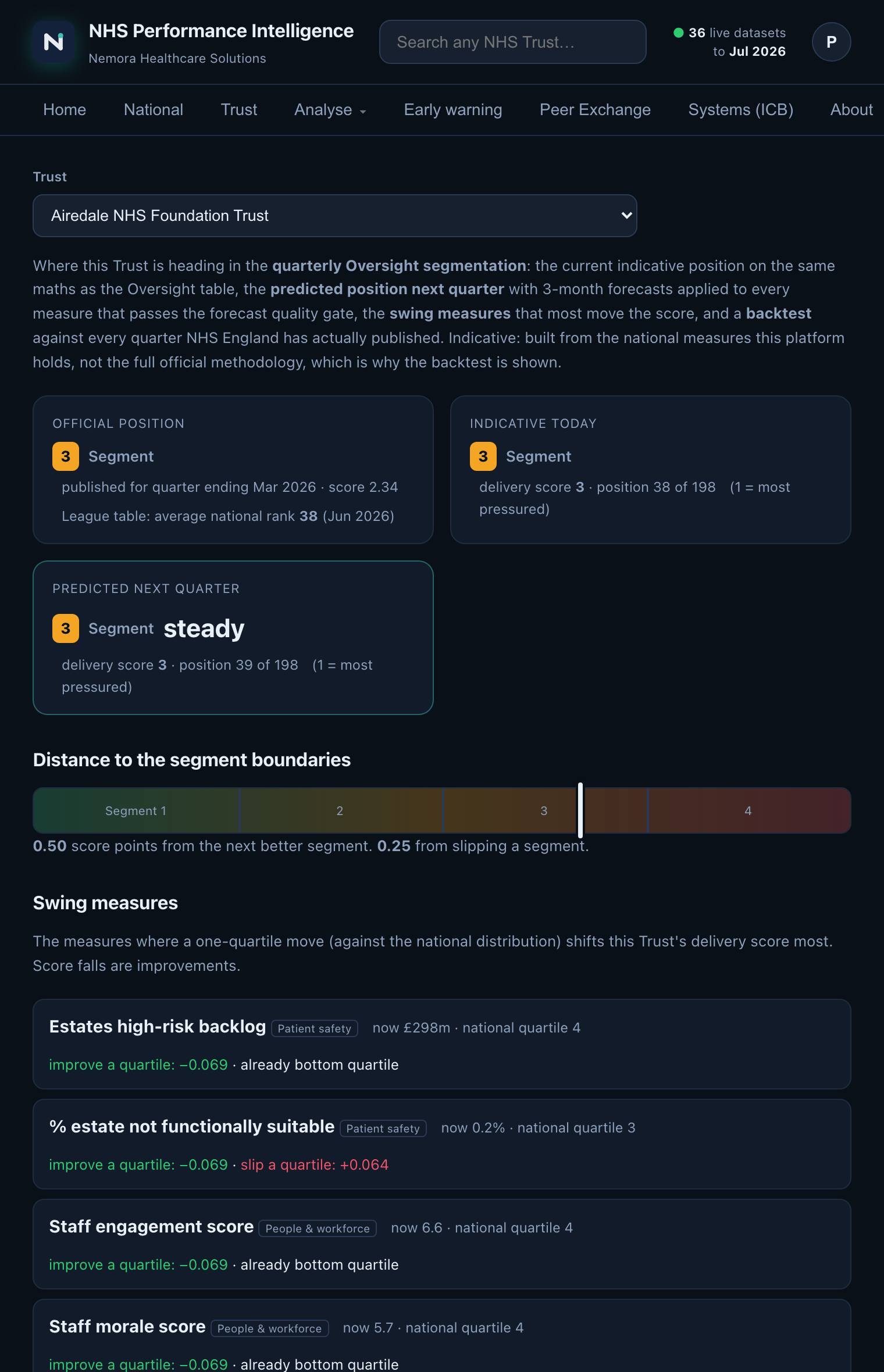Open the Airedale NHS Foundation Trust dropdown
884x1372 pixels.
tap(335, 216)
